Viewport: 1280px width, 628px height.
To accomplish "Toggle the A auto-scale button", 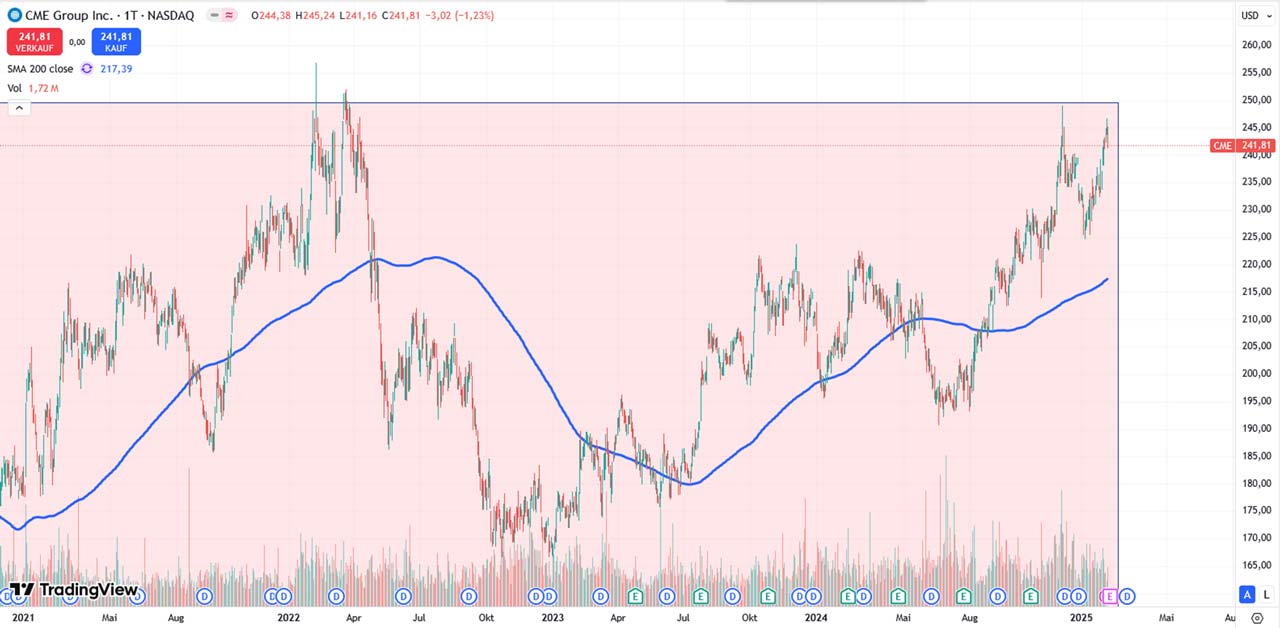I will click(1247, 594).
